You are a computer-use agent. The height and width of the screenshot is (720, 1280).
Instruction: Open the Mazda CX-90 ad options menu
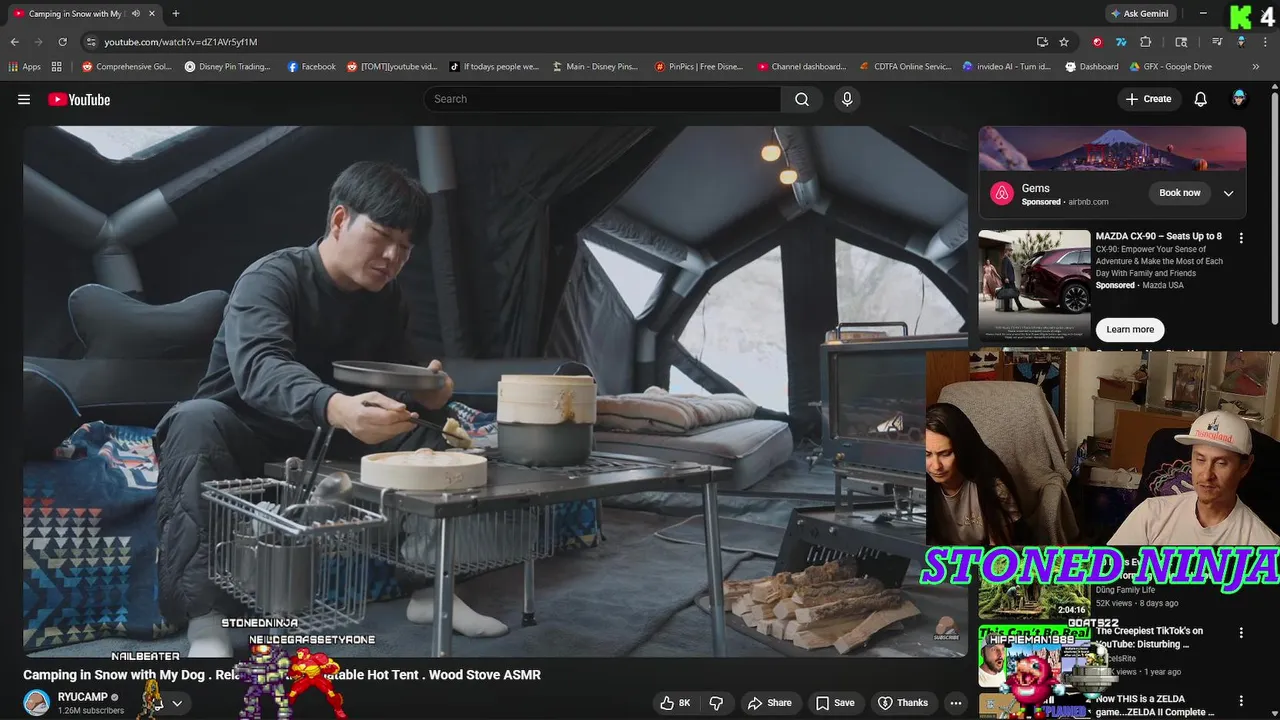(x=1241, y=238)
